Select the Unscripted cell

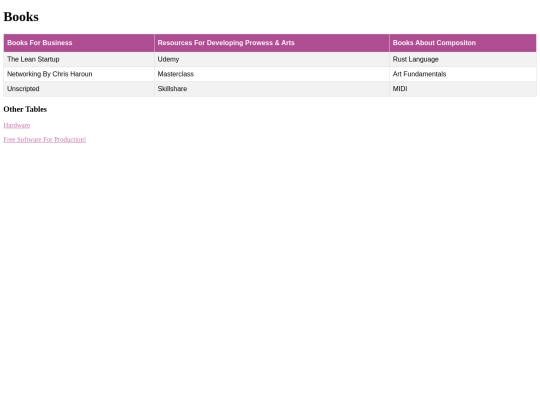pyautogui.click(x=79, y=89)
